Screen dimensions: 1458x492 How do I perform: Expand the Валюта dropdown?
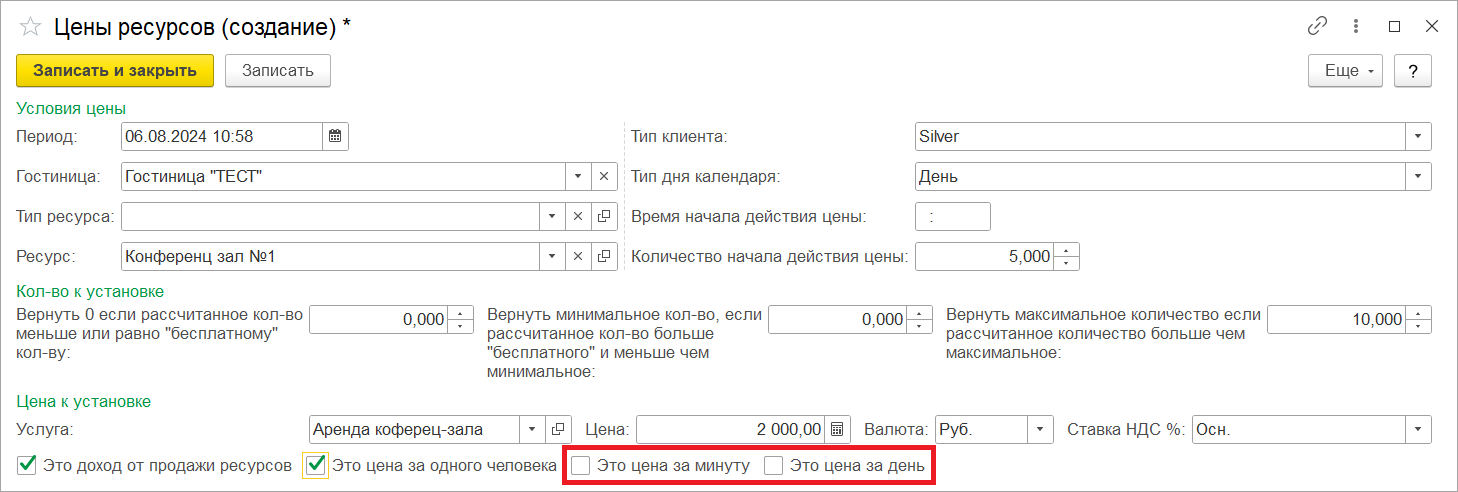(1041, 429)
